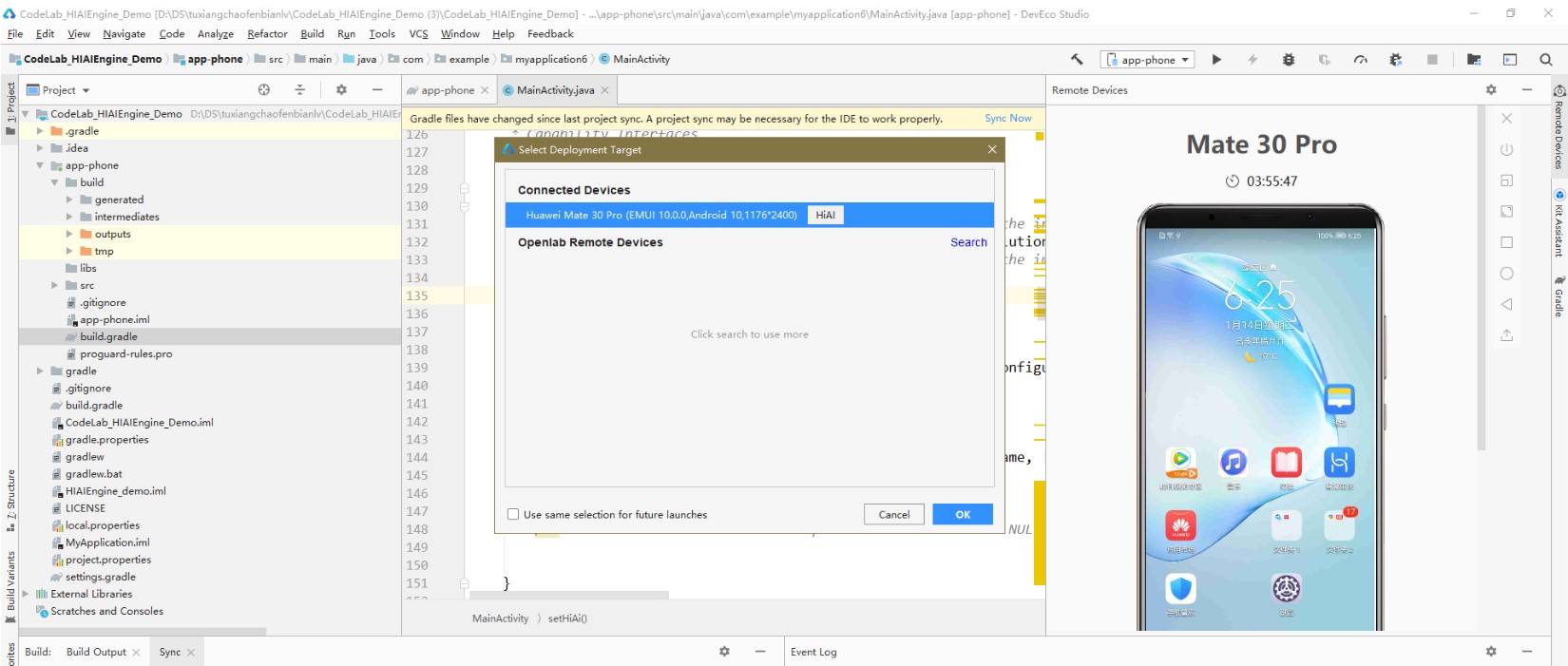Open the VCS menu

[418, 33]
